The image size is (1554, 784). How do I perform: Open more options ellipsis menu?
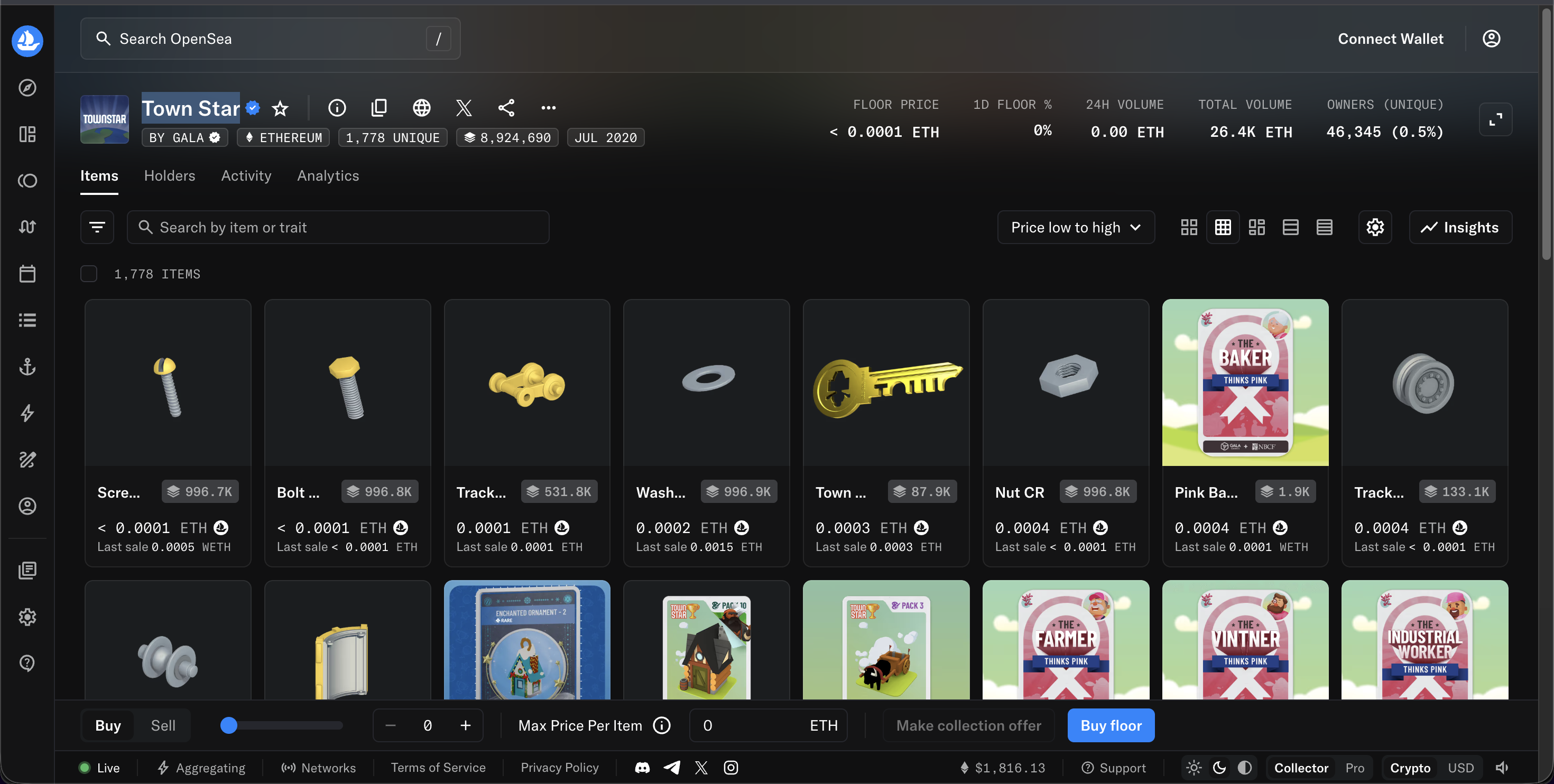click(x=548, y=108)
